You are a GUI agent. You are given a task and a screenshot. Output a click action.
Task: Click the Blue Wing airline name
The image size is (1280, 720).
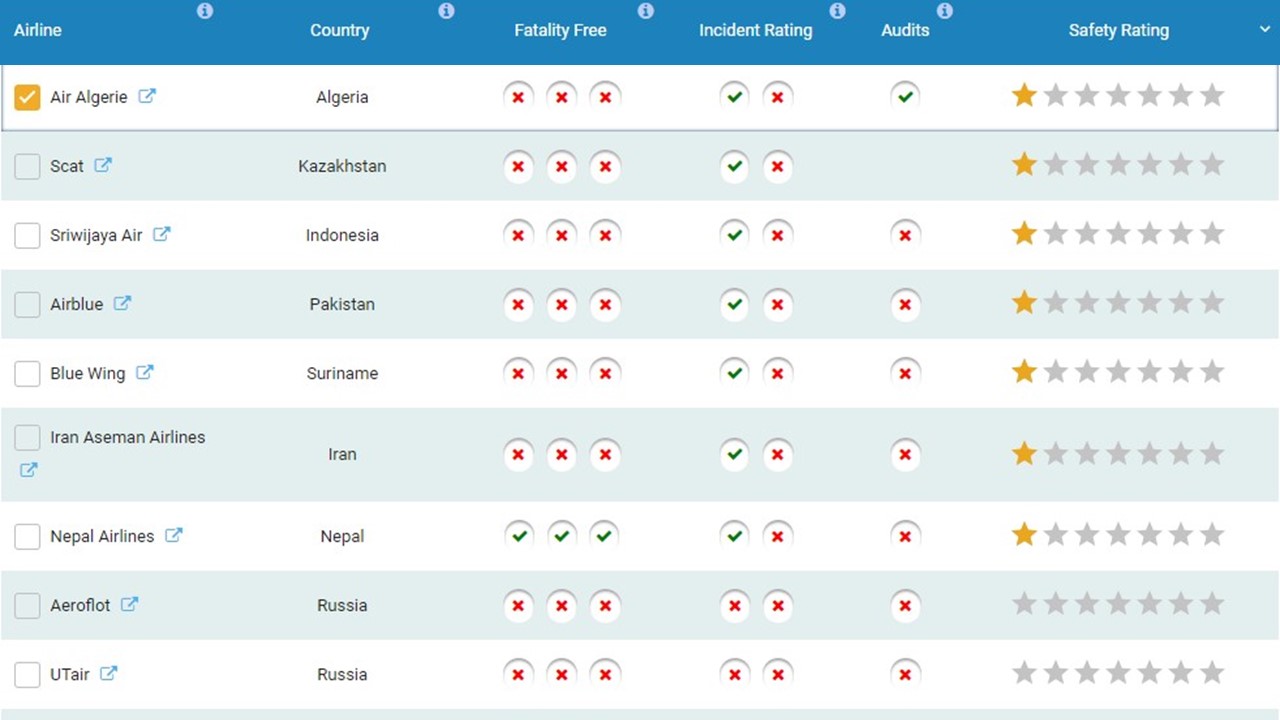point(88,373)
